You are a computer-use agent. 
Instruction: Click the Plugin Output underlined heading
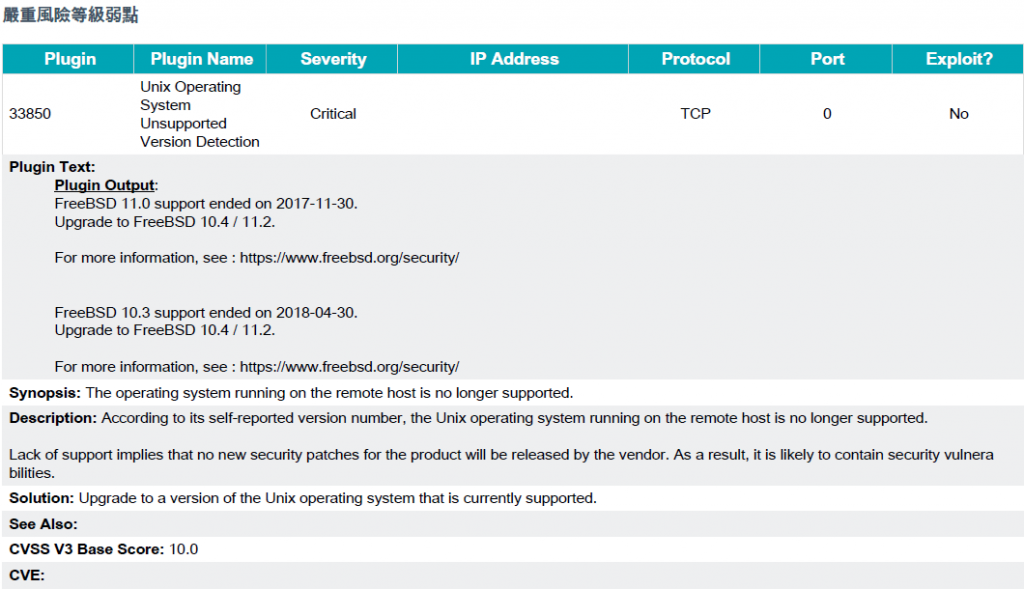click(104, 185)
